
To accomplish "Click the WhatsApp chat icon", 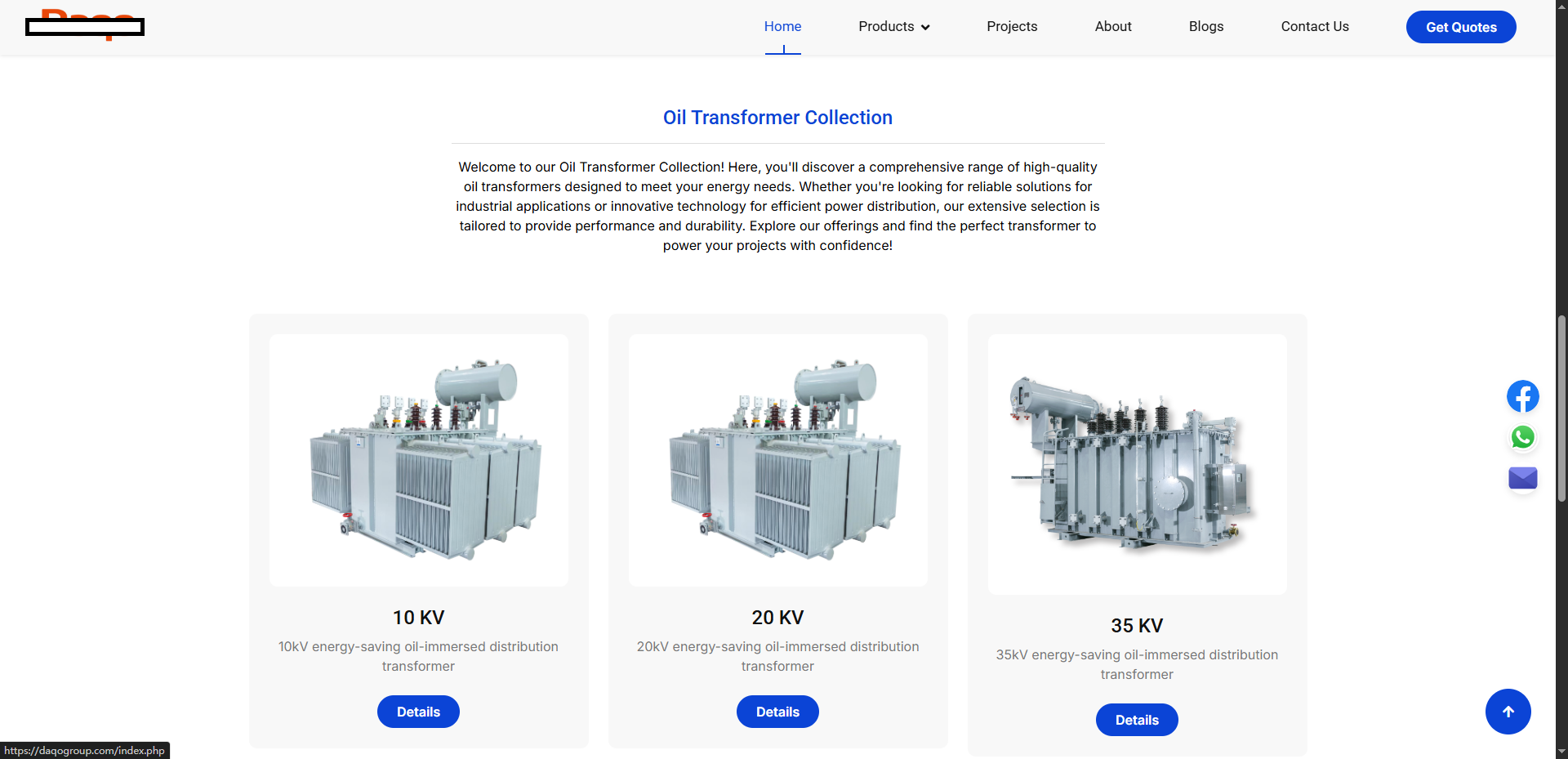I will pyautogui.click(x=1522, y=438).
